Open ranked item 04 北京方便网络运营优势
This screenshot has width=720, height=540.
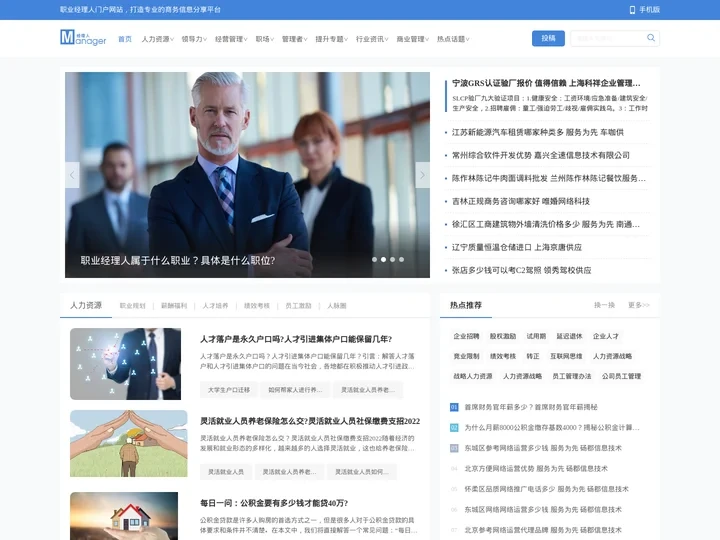pyautogui.click(x=536, y=468)
